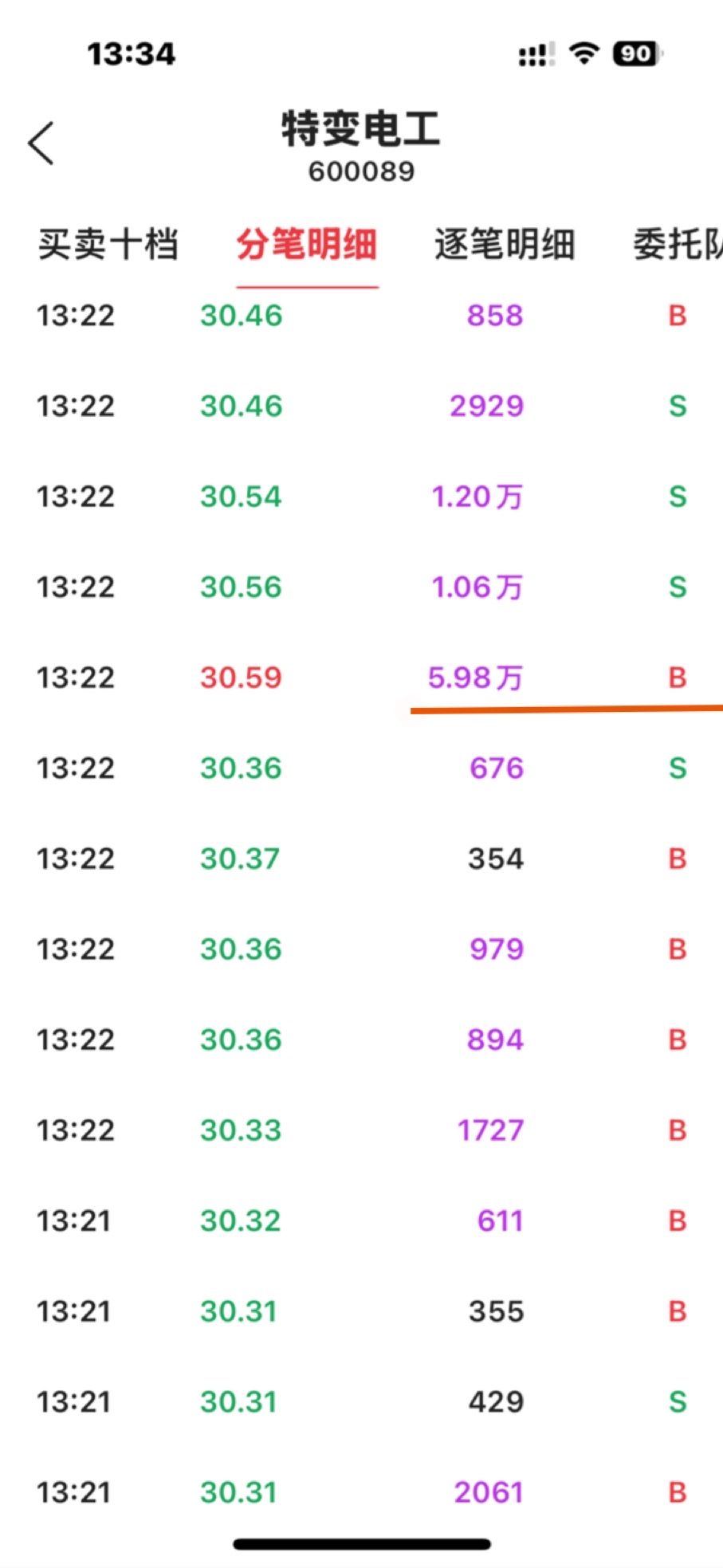723x1568 pixels.
Task: Tap the battery indicator showing 90
Action: 636,53
